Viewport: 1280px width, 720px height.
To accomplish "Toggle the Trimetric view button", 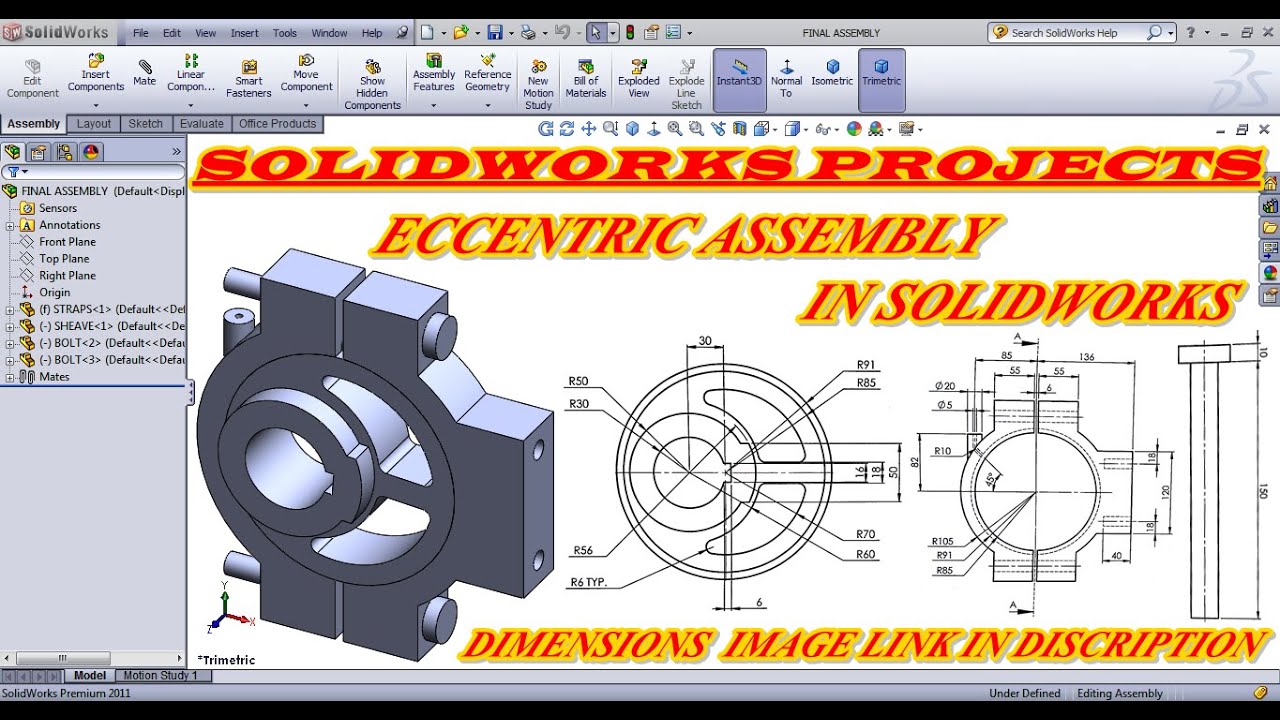I will pos(881,80).
